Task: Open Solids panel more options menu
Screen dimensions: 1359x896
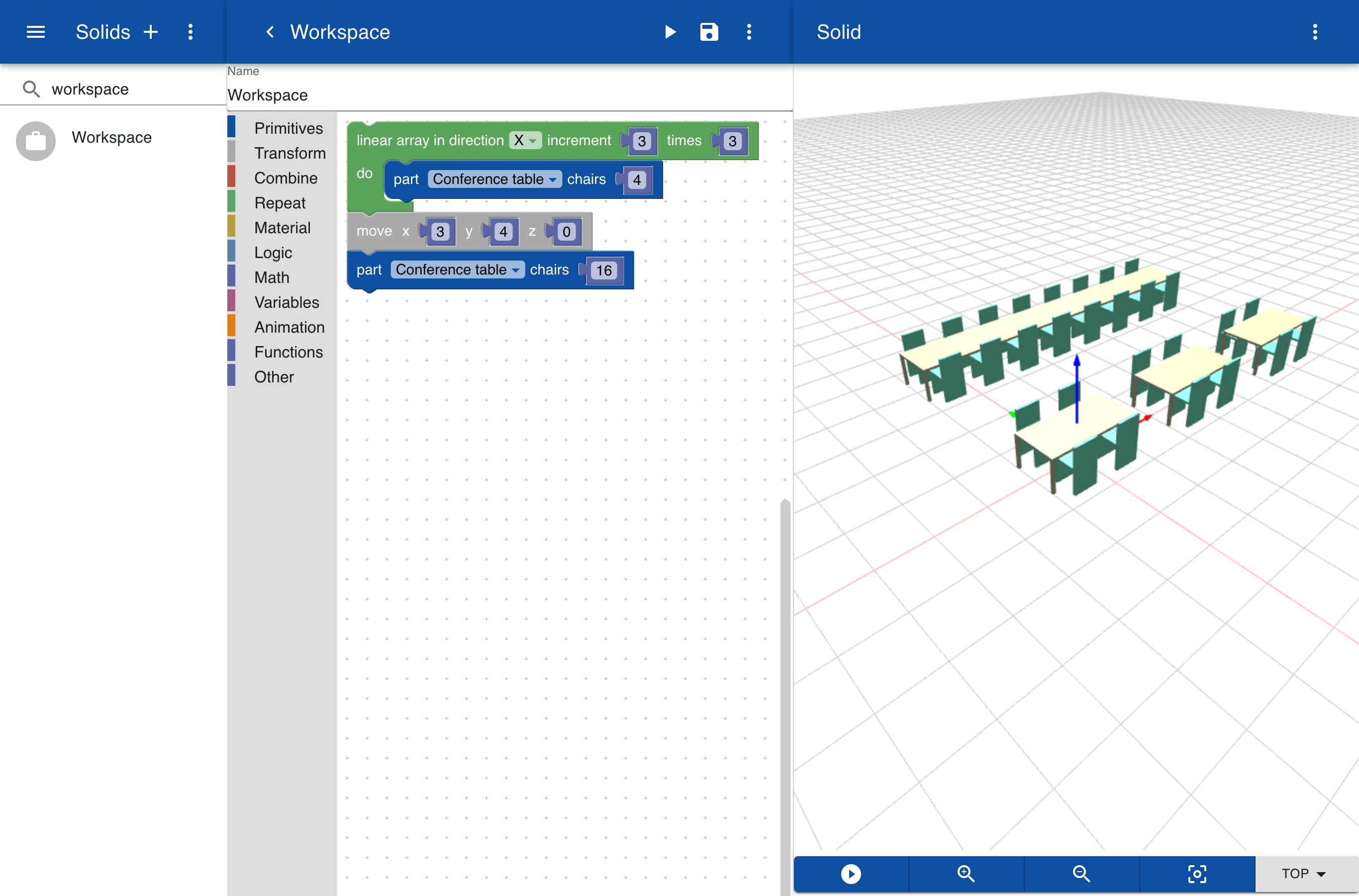Action: point(191,32)
